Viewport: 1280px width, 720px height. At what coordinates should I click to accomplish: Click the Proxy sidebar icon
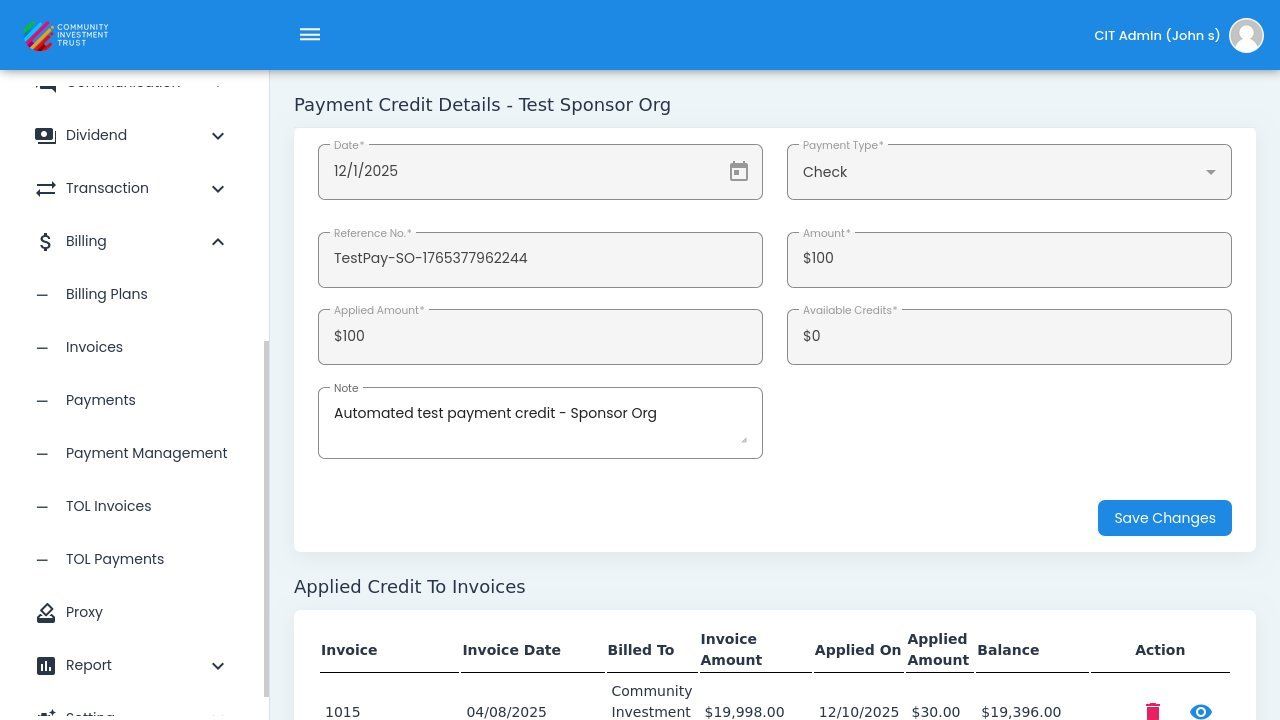click(x=46, y=613)
